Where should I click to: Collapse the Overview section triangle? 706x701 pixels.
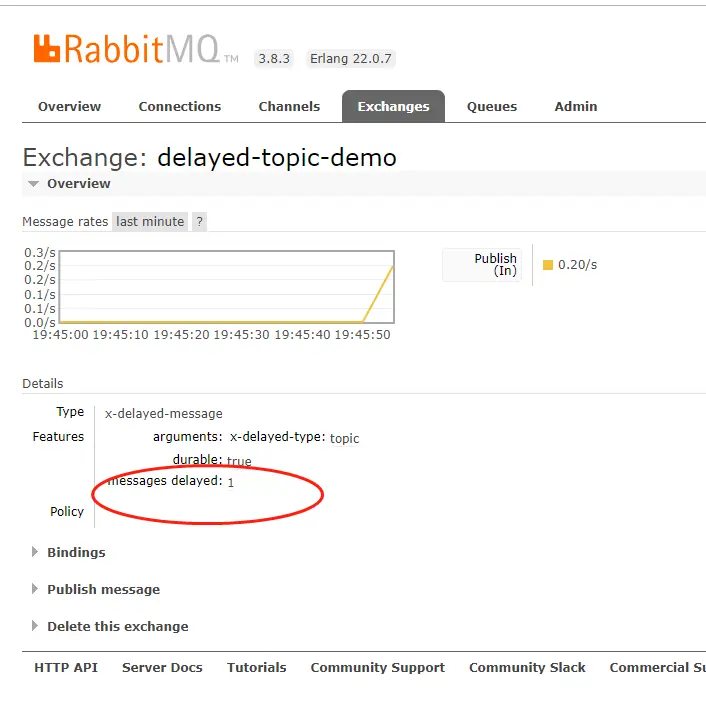(33, 184)
